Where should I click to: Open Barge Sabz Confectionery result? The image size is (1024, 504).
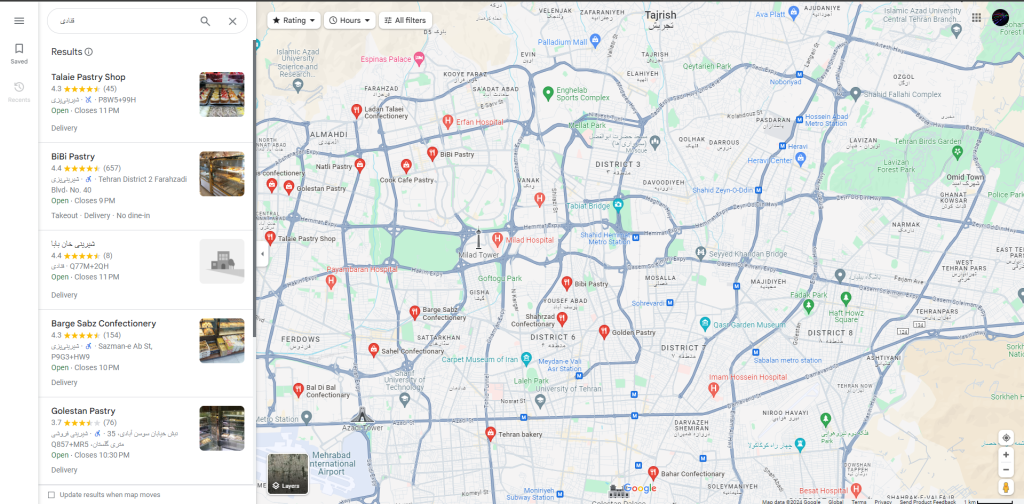pyautogui.click(x=147, y=353)
